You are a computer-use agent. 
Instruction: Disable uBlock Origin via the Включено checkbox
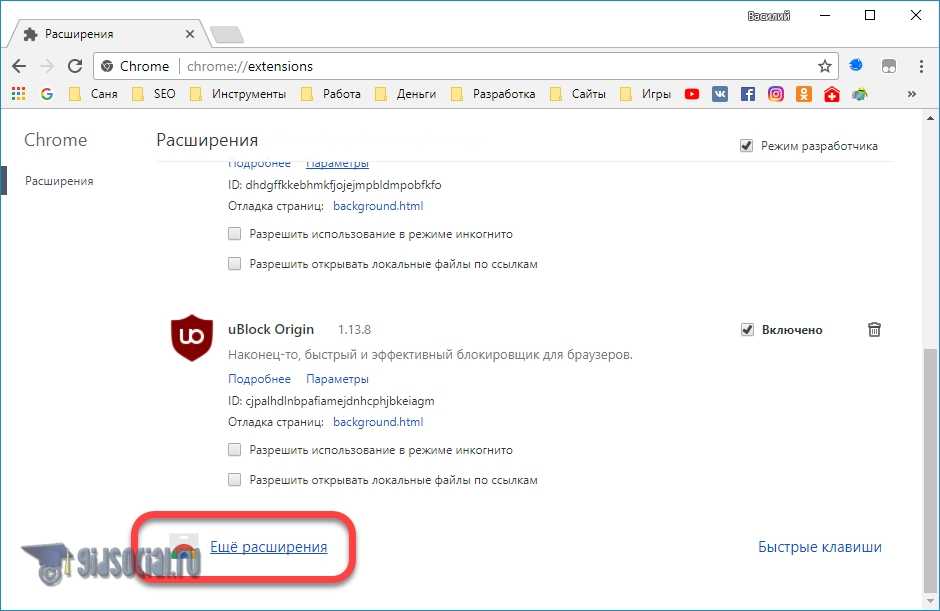point(746,330)
